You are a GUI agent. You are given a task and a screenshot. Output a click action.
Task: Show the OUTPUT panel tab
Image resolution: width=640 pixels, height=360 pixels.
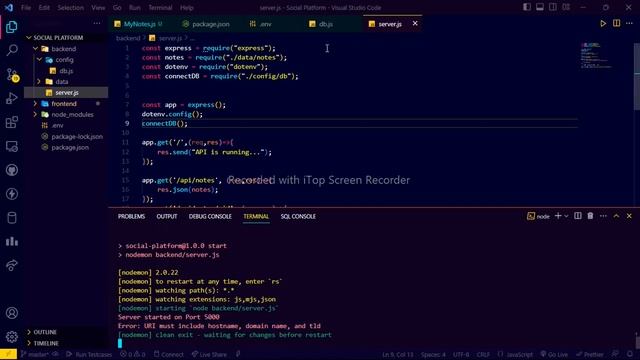pyautogui.click(x=167, y=216)
